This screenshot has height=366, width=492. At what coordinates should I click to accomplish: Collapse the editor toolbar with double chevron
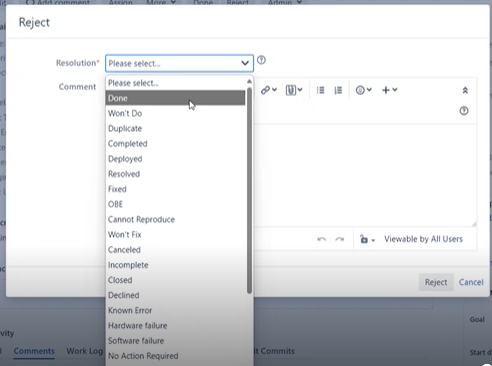pyautogui.click(x=465, y=90)
